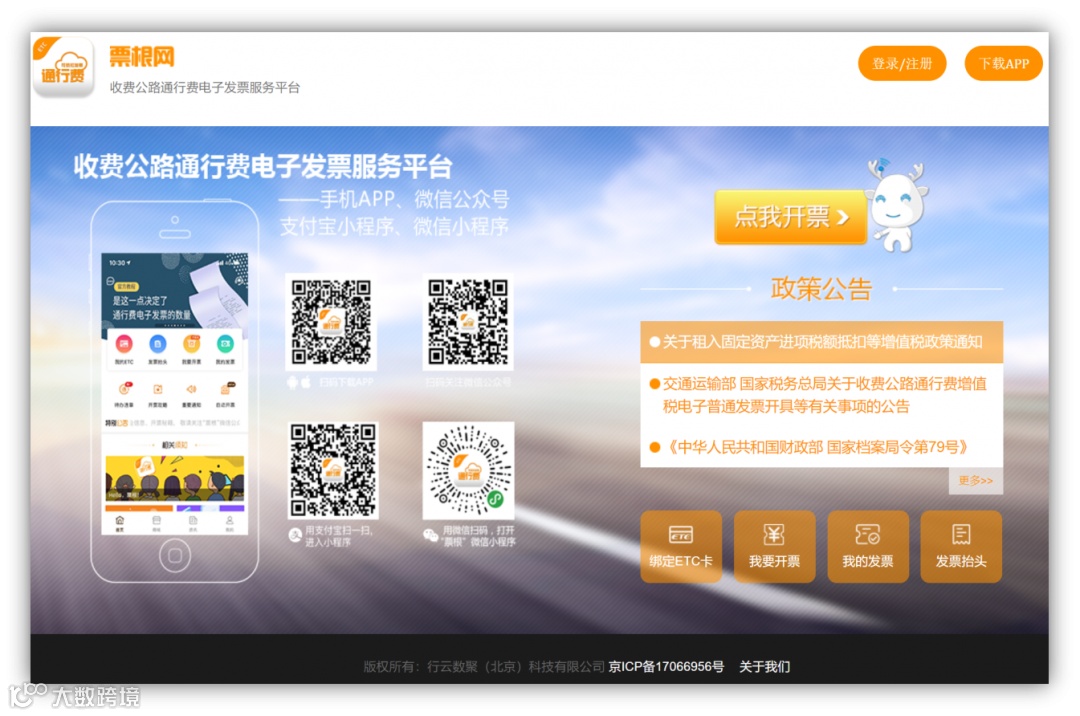This screenshot has height=716, width=1080.
Task: Tap the 开票攻略 icon in phone mockup
Action: coord(158,390)
